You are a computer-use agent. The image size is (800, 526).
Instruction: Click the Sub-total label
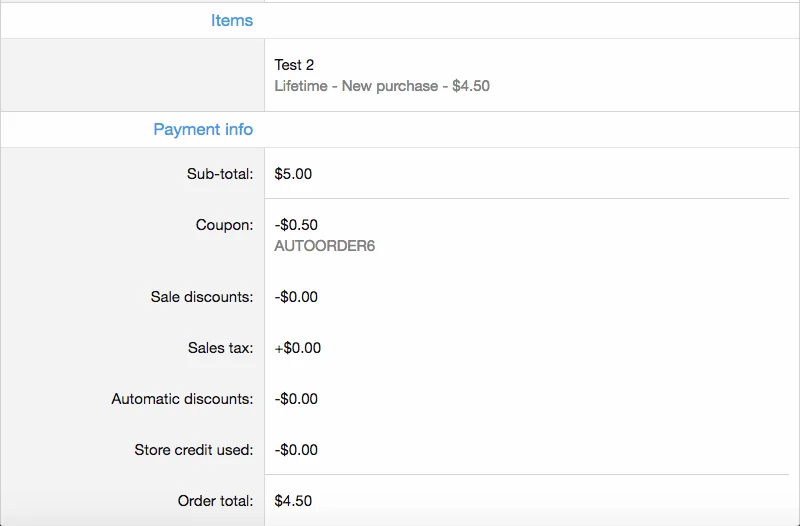220,174
